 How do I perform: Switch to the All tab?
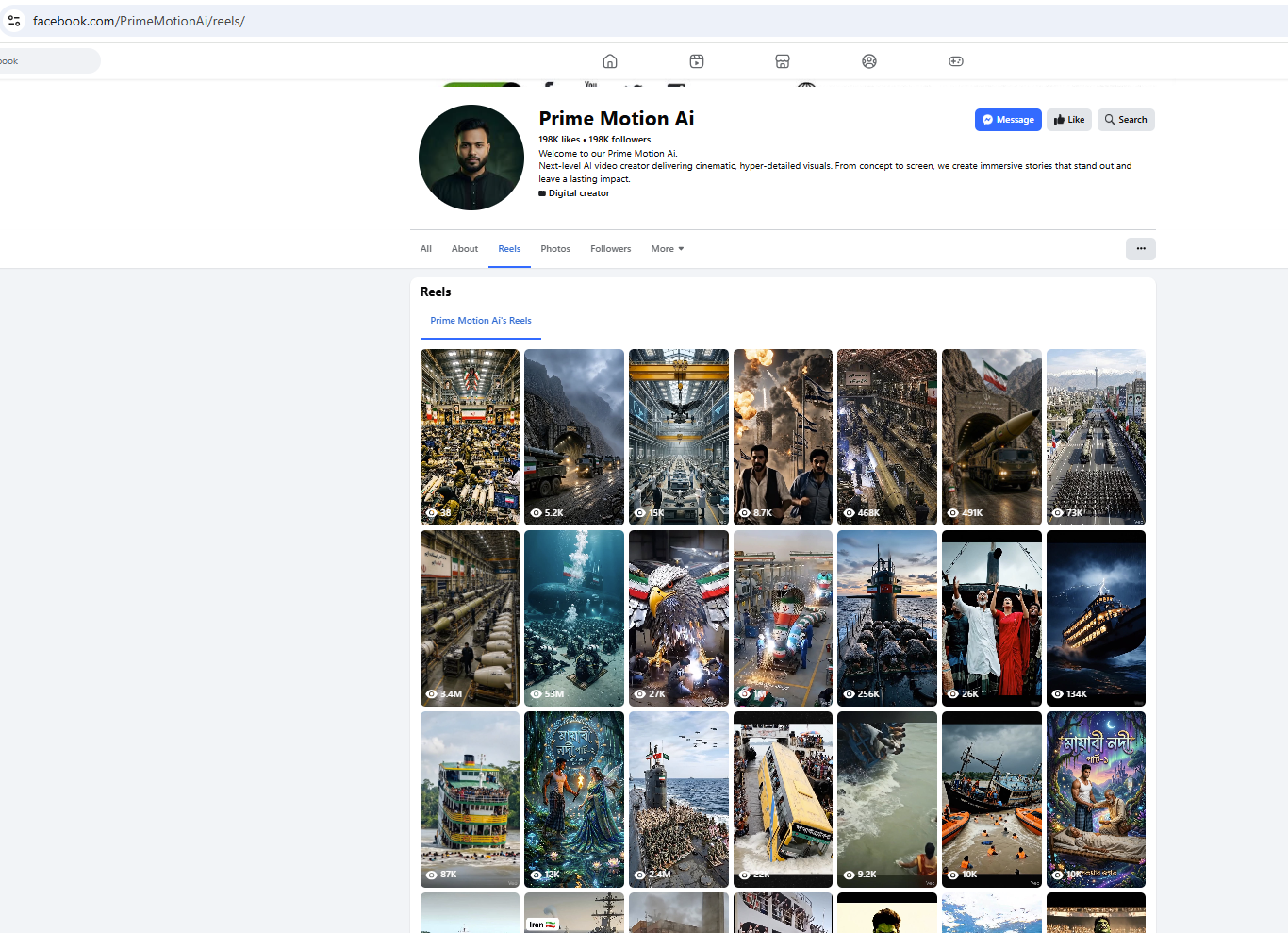[426, 249]
